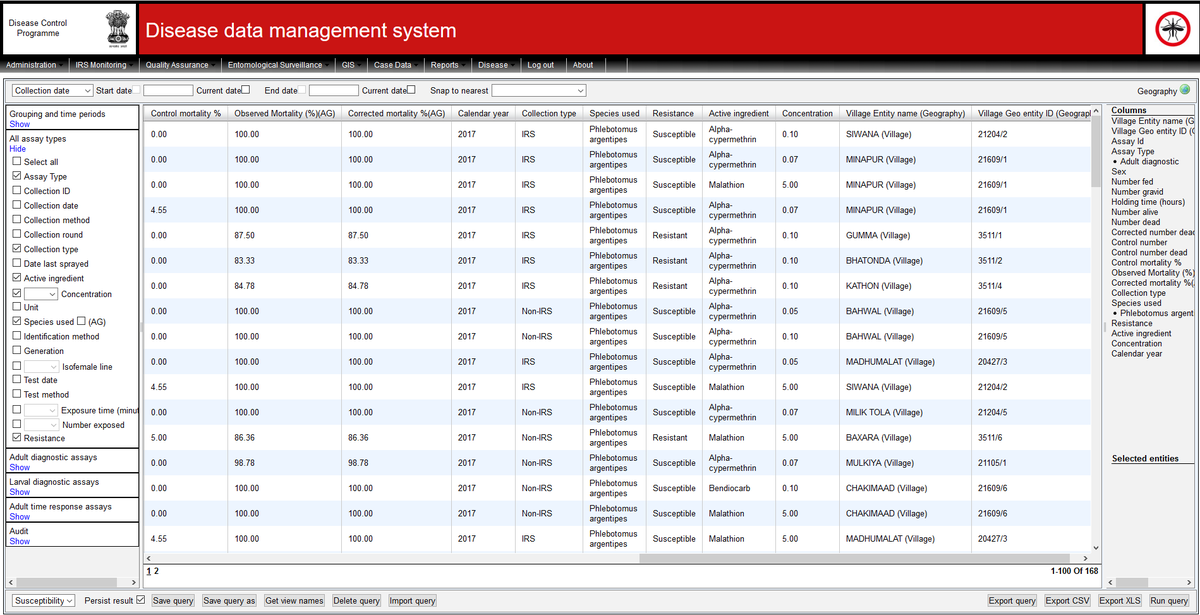Open the Administration menu
Screen dimensions: 1200x615
(x=34, y=65)
